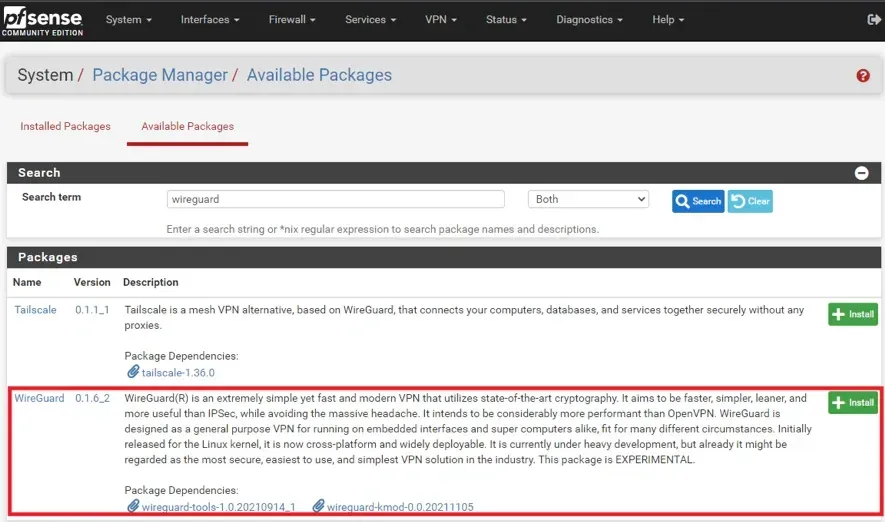
Task: Switch to the Installed Packages tab
Action: coord(65,126)
